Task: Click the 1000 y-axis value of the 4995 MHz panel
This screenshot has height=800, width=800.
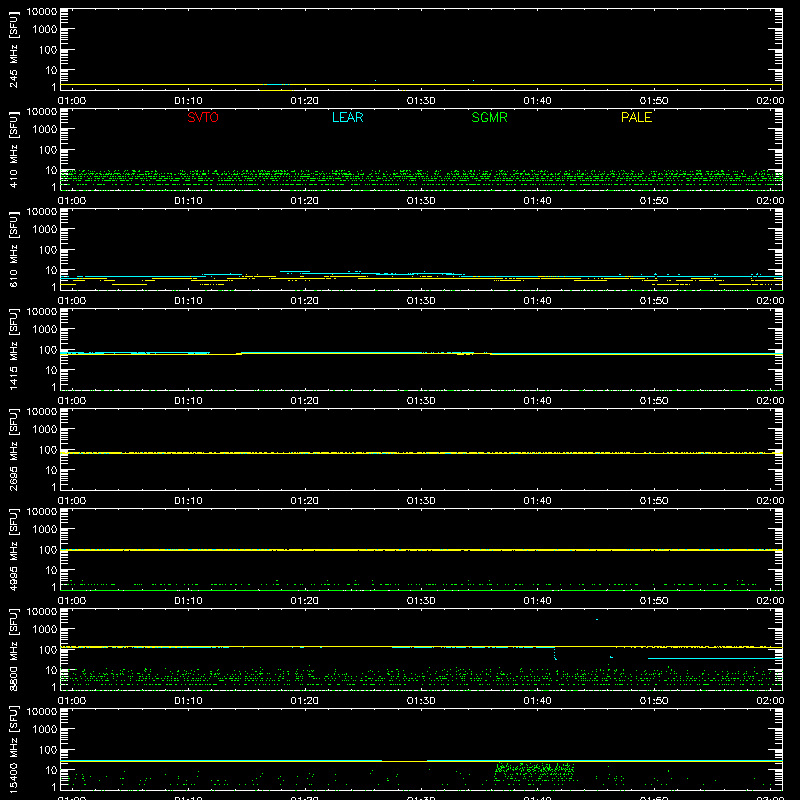Action: tap(45, 529)
